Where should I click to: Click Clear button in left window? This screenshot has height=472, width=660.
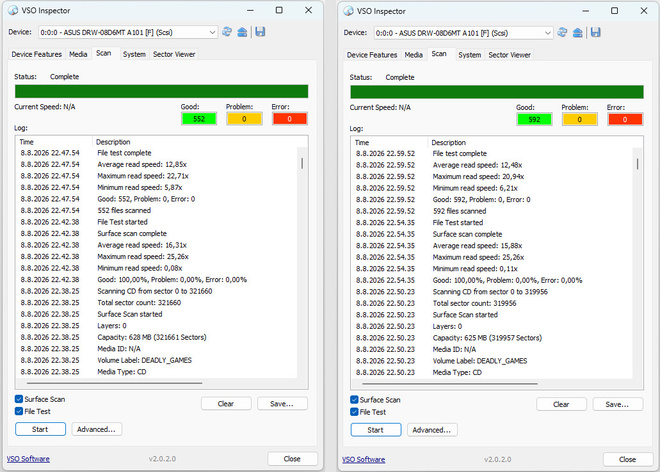[226, 403]
